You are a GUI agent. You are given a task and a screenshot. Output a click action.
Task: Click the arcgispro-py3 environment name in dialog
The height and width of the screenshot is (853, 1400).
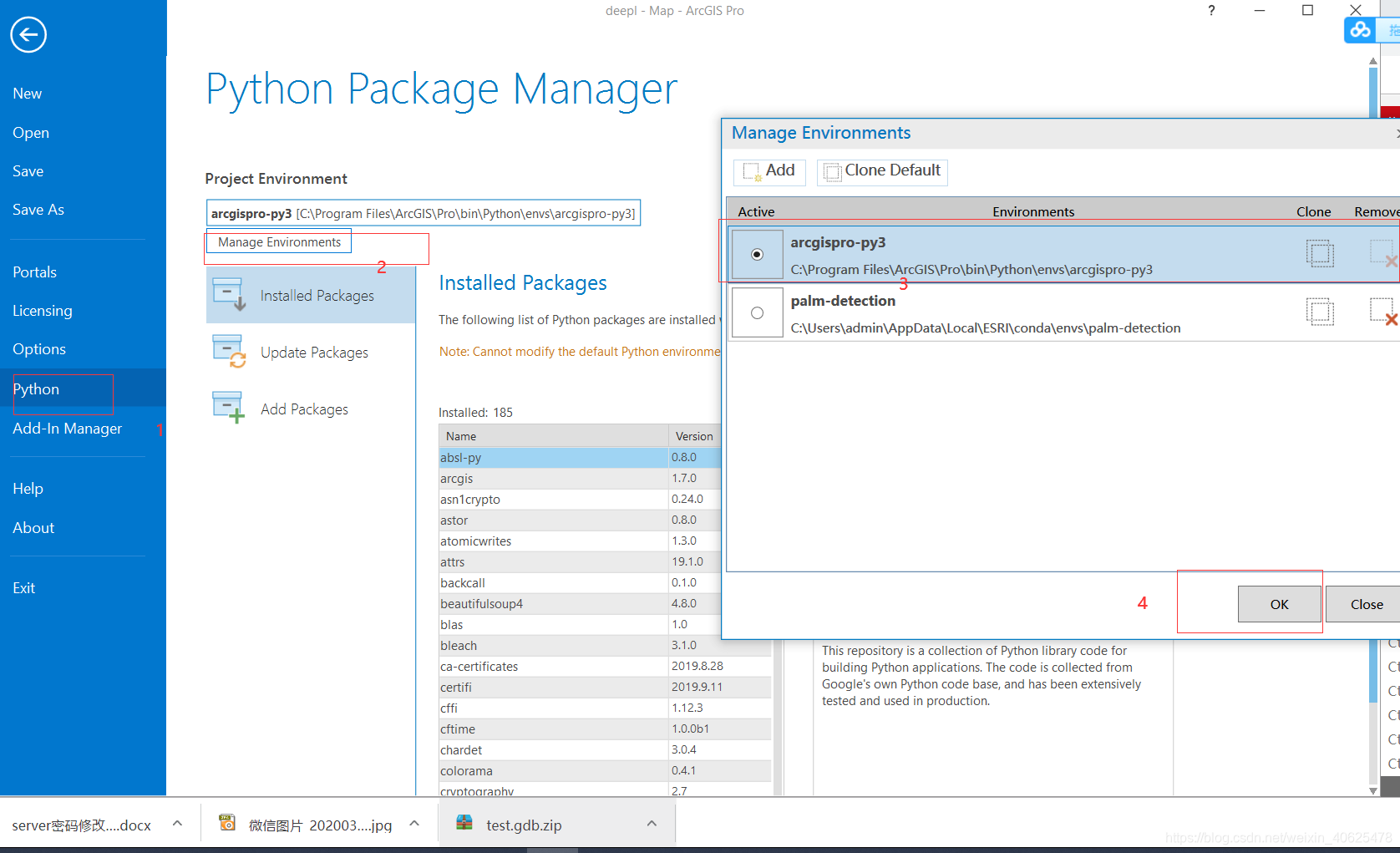pyautogui.click(x=838, y=242)
